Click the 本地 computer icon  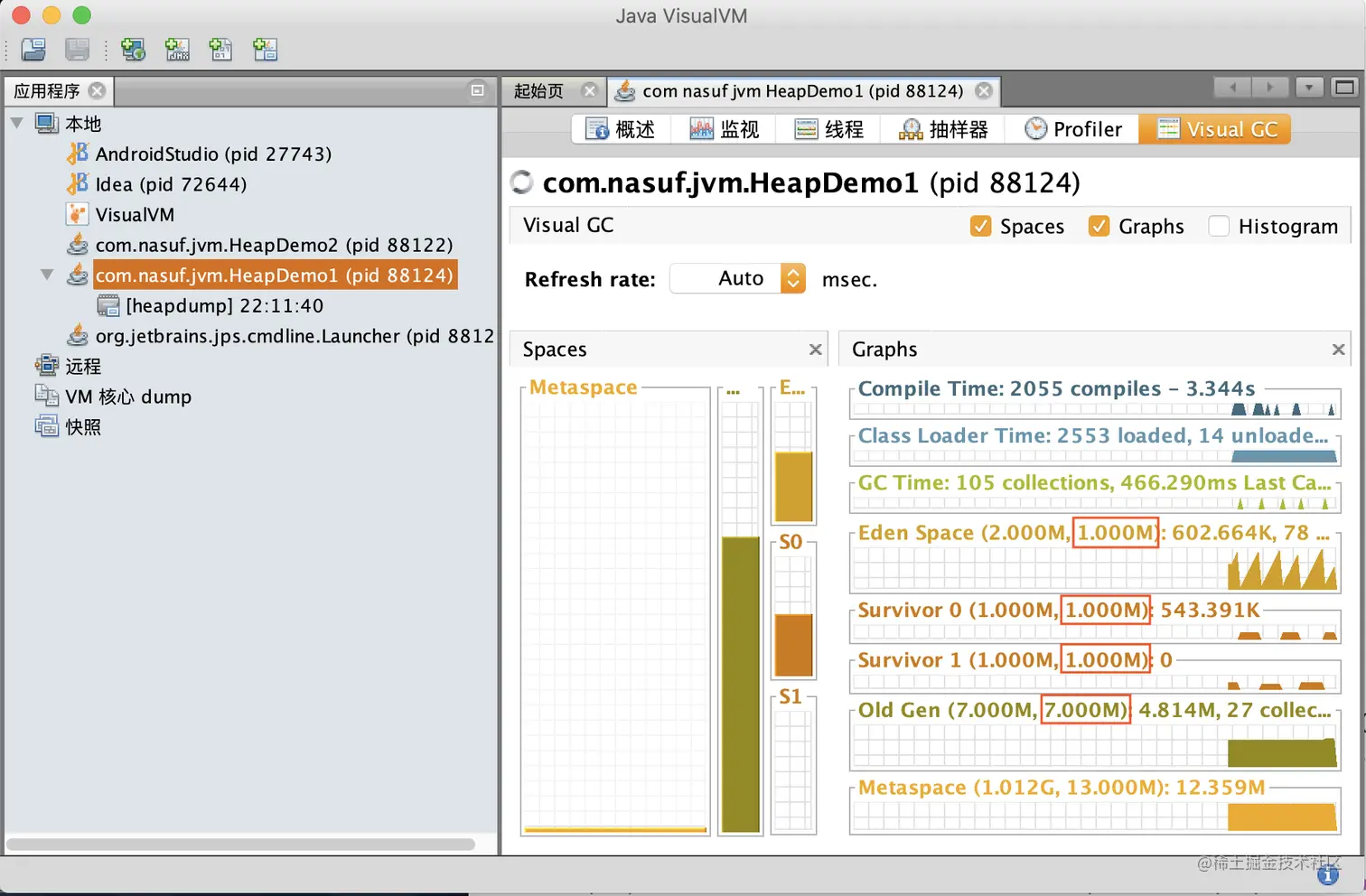pos(47,123)
